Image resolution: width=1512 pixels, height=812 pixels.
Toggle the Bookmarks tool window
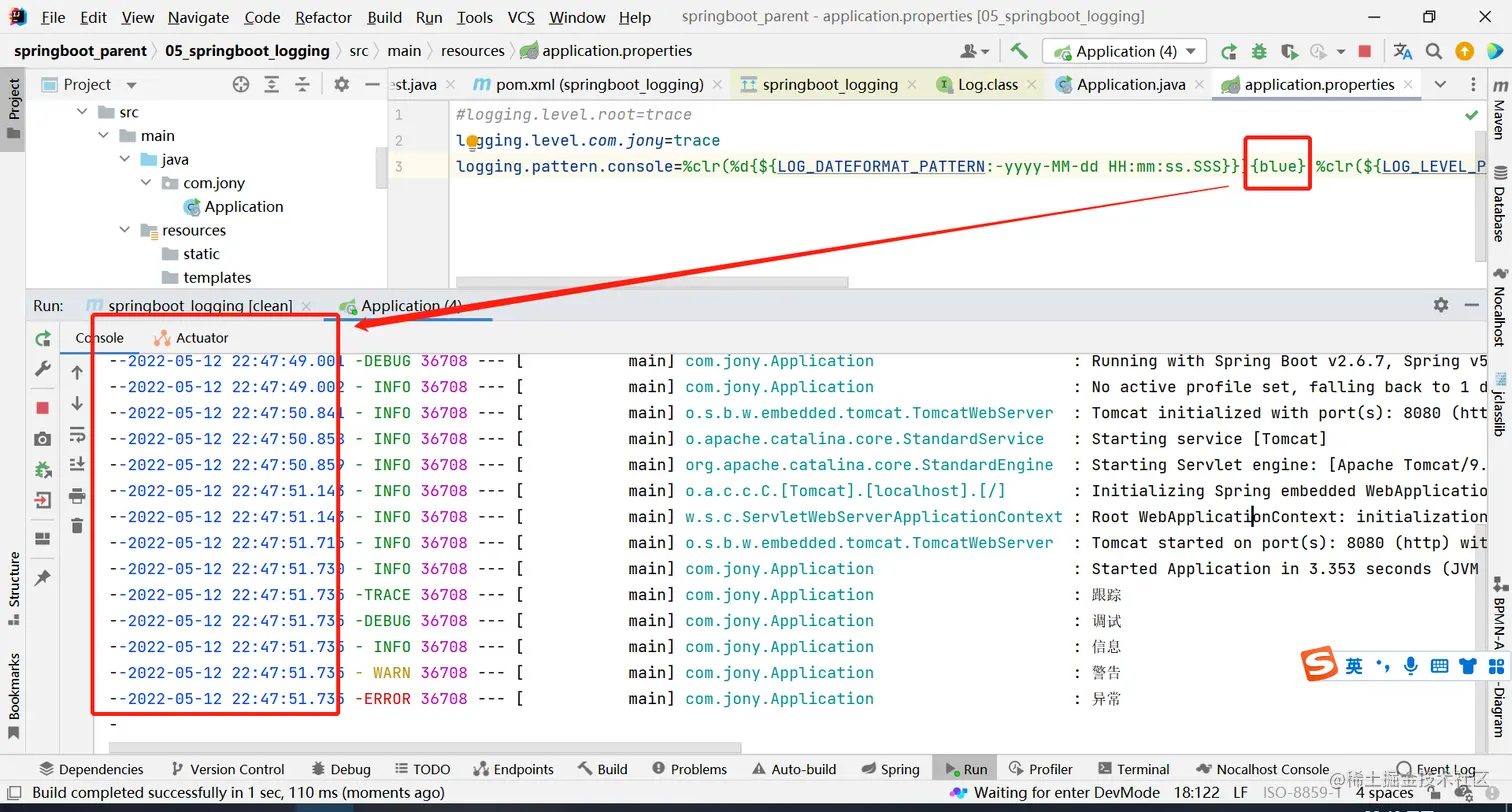[x=13, y=695]
